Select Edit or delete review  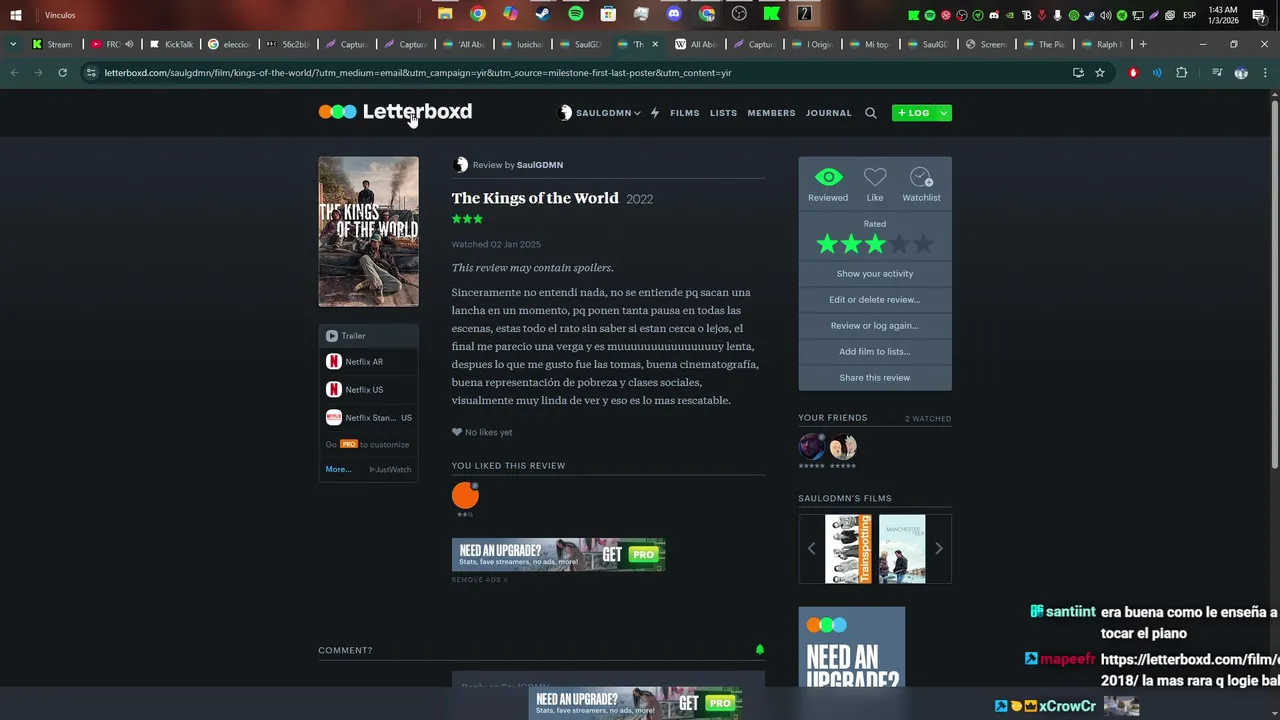pos(875,299)
